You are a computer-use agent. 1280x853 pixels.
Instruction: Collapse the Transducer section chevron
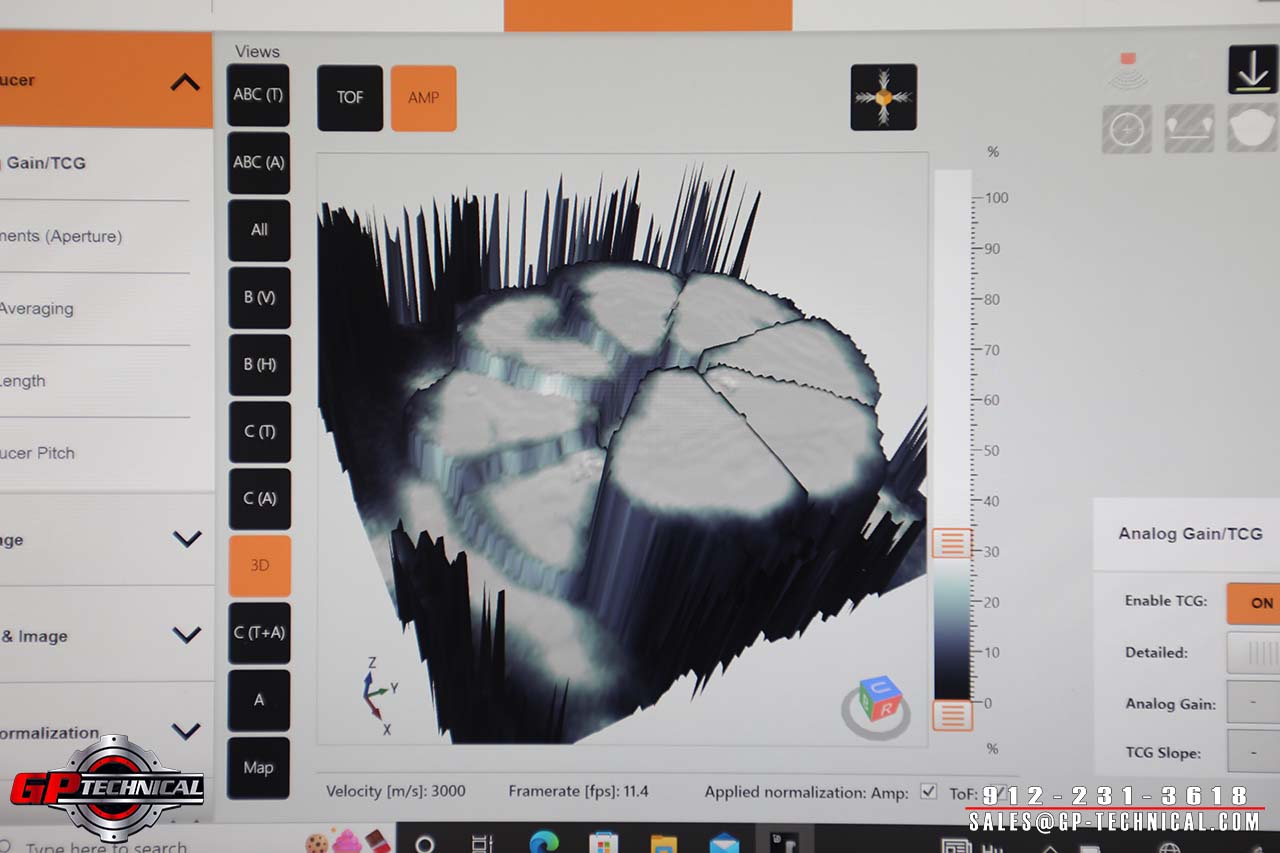click(x=185, y=82)
